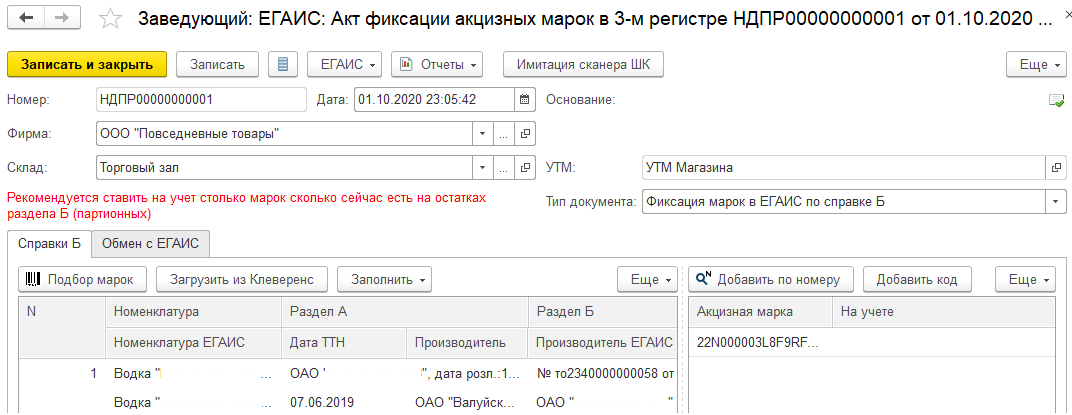Click the back navigation arrow

tap(26, 19)
